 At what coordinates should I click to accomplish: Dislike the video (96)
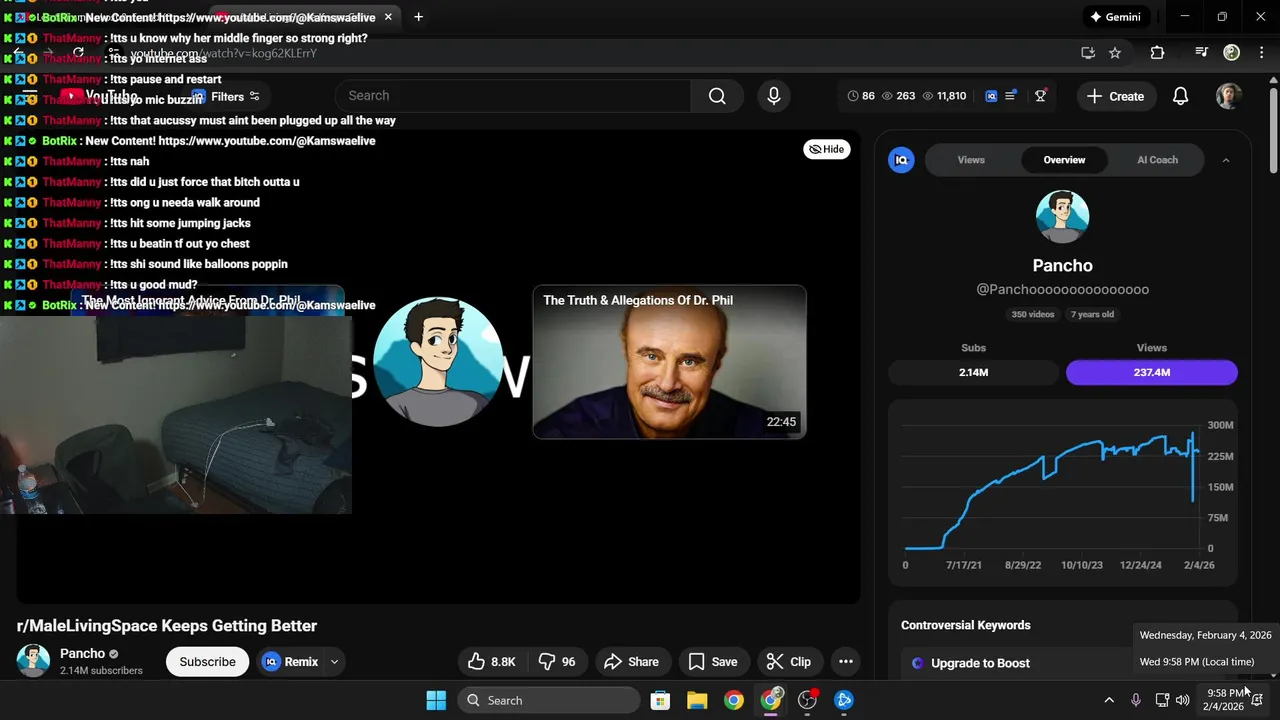[556, 662]
